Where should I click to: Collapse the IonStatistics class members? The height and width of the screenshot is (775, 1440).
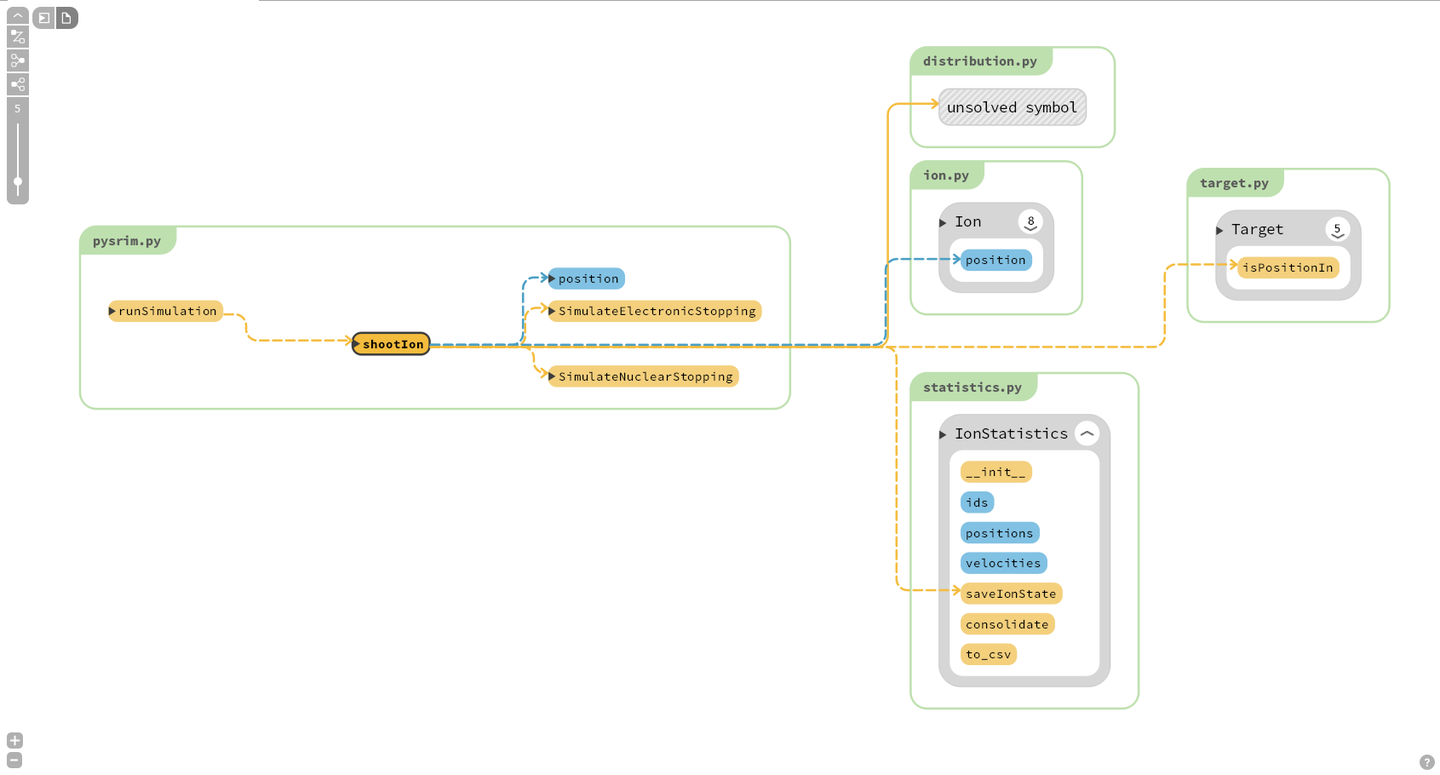click(x=1087, y=434)
